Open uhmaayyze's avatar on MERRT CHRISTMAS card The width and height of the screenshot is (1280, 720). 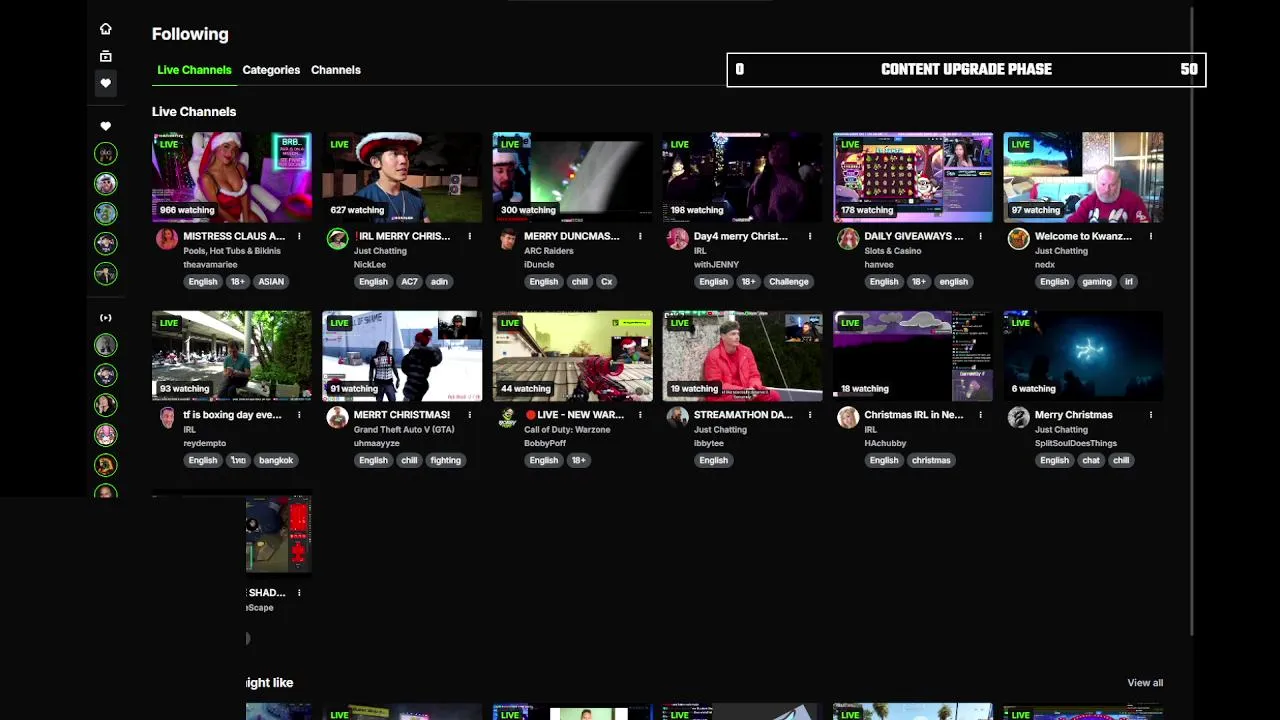click(337, 417)
